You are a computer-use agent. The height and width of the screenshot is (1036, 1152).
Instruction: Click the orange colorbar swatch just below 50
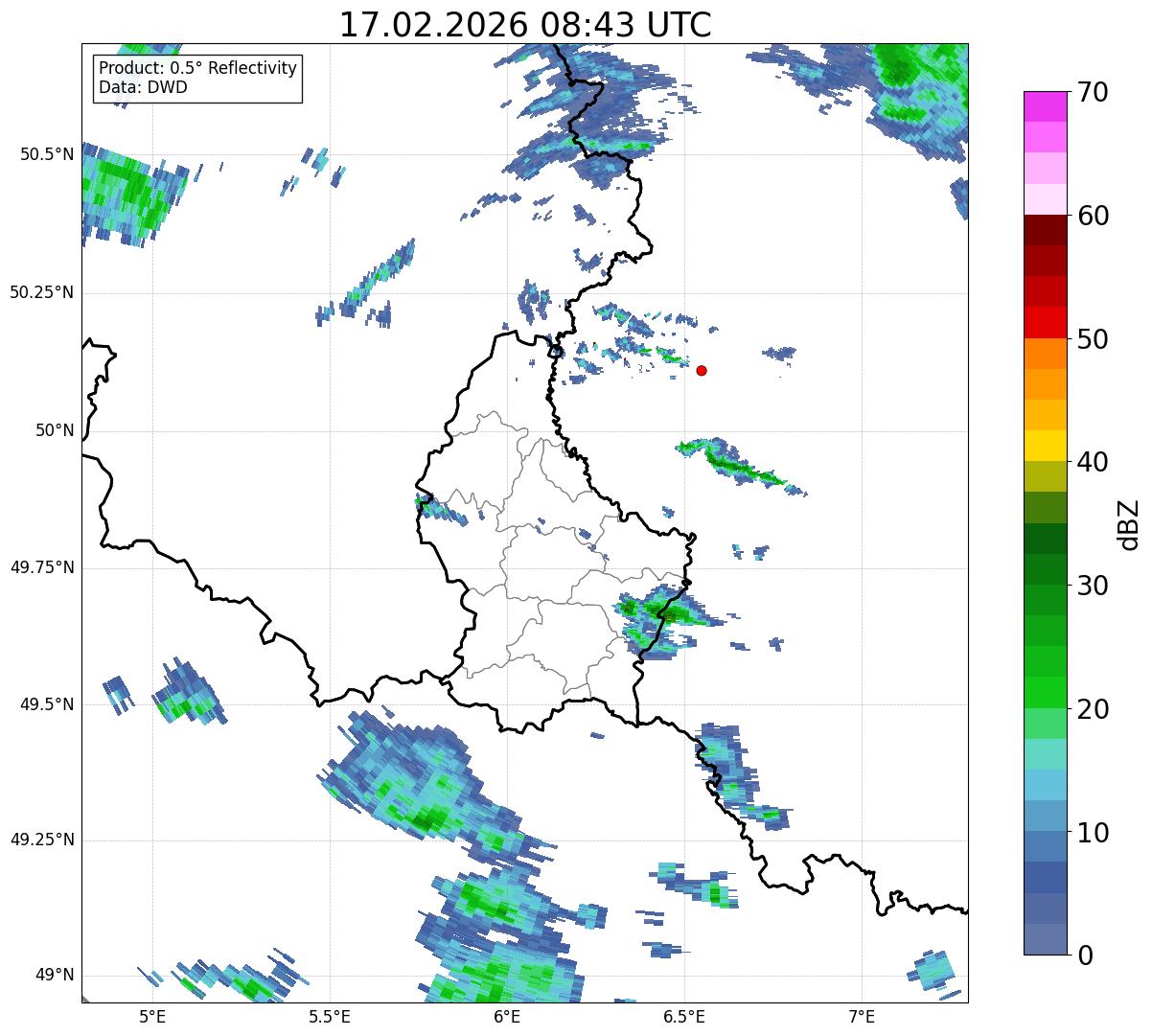[x=1045, y=353]
